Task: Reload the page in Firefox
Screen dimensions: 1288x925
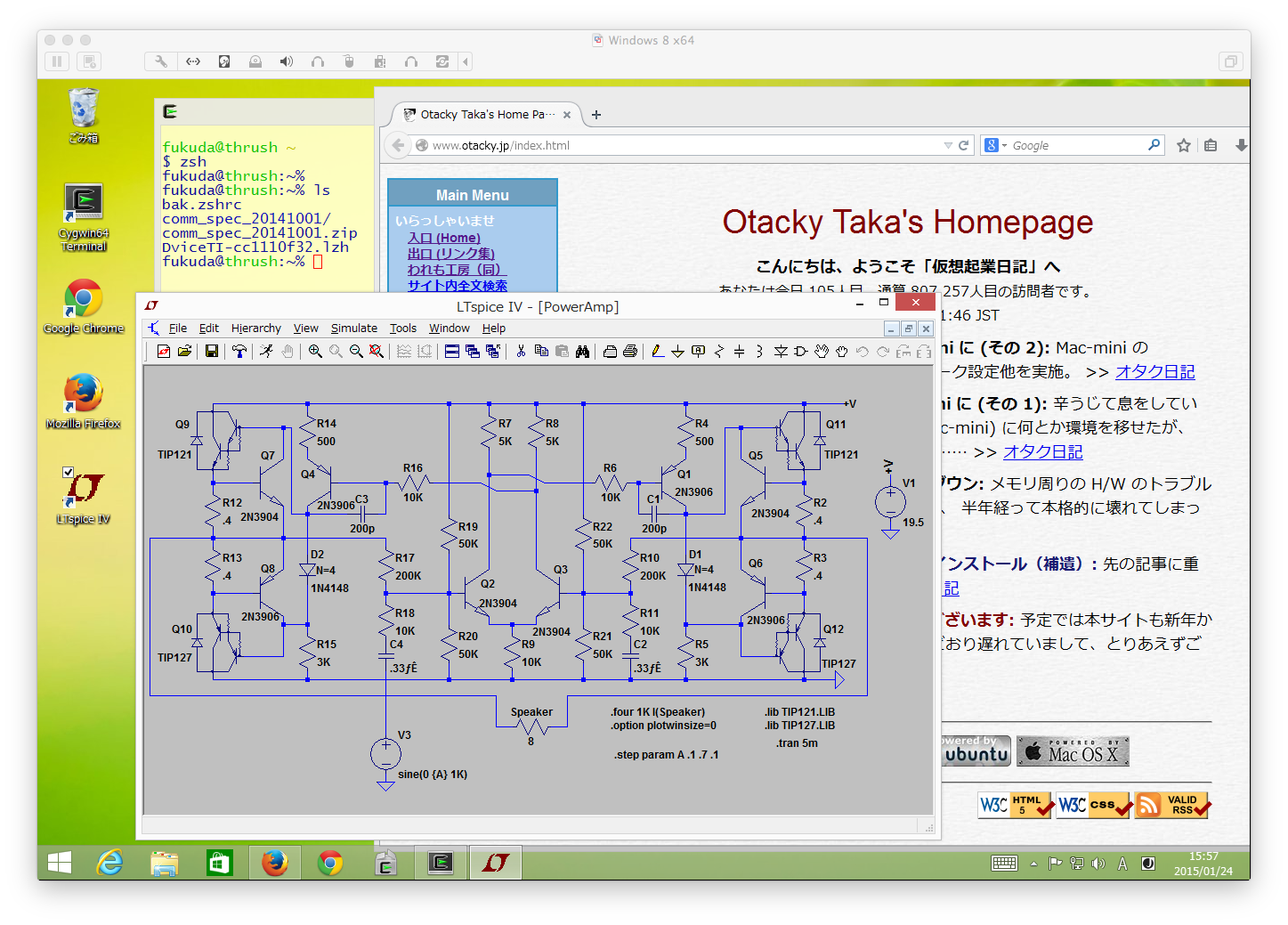Action: (963, 145)
